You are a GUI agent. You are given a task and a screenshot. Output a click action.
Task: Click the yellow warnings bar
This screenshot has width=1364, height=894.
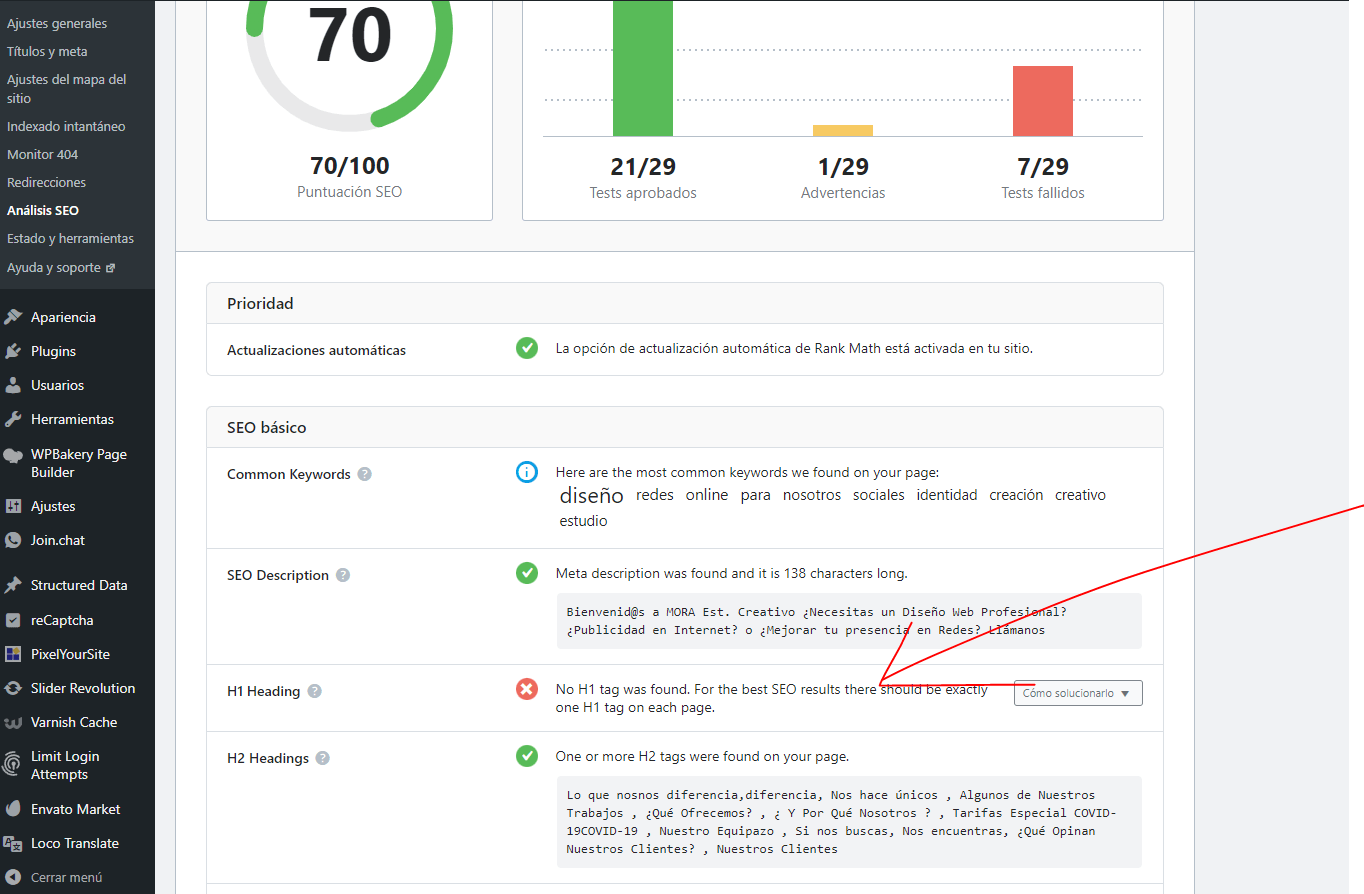pos(843,130)
